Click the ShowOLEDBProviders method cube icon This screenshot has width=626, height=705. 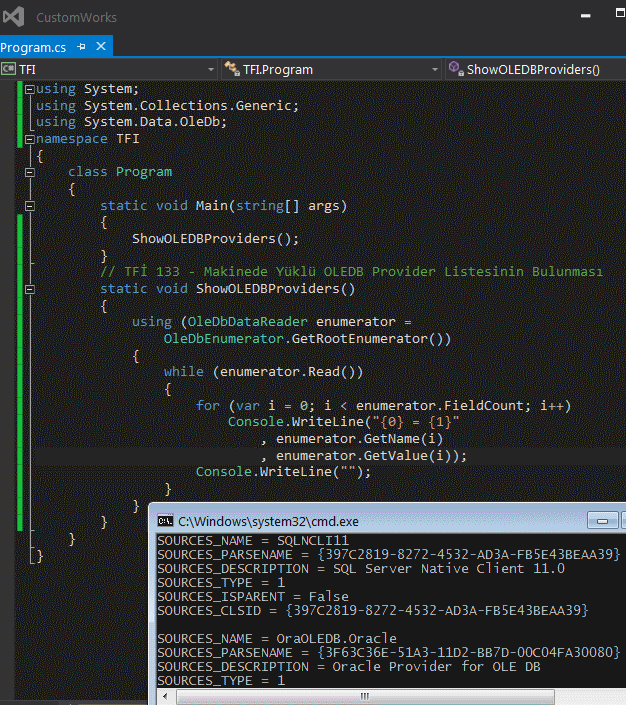point(456,69)
